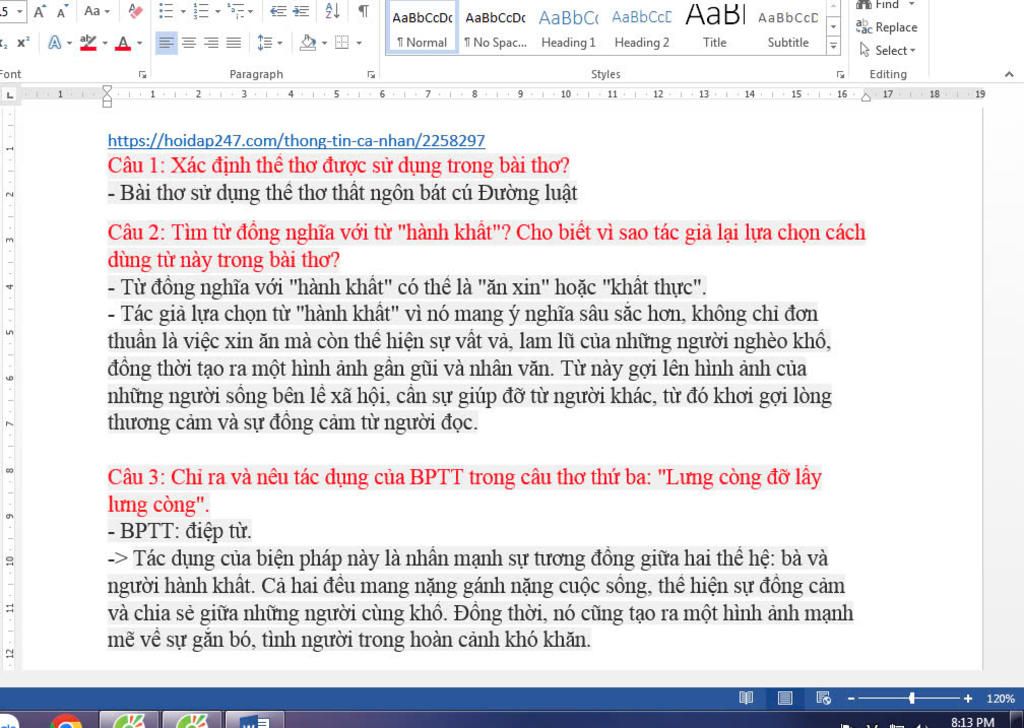Click the line '- BPTT: điệp từ.'
The image size is (1024, 728).
click(180, 531)
